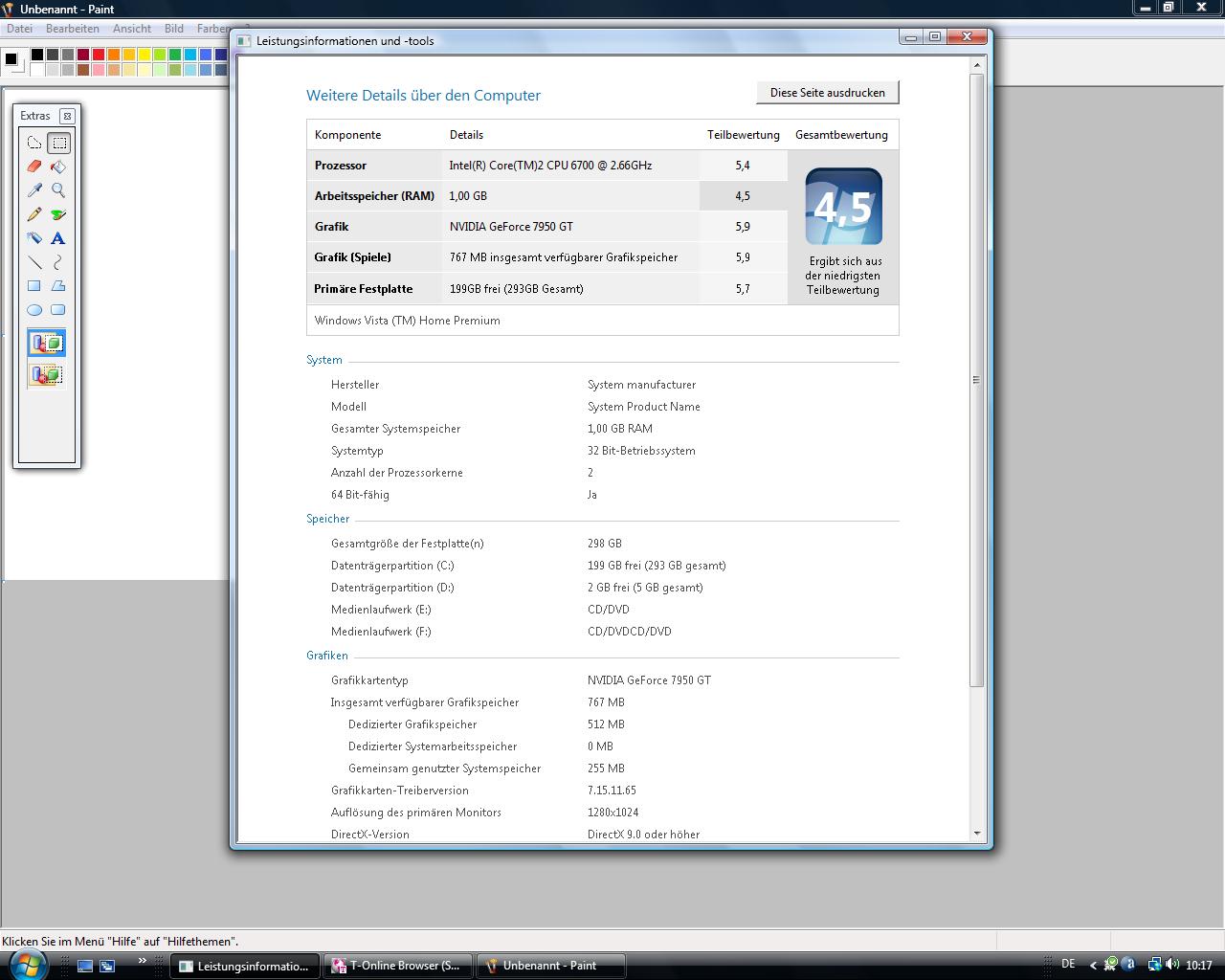Screen dimensions: 1225x980
Task: Select the Free-Form Select tool in Paint
Action: point(34,143)
